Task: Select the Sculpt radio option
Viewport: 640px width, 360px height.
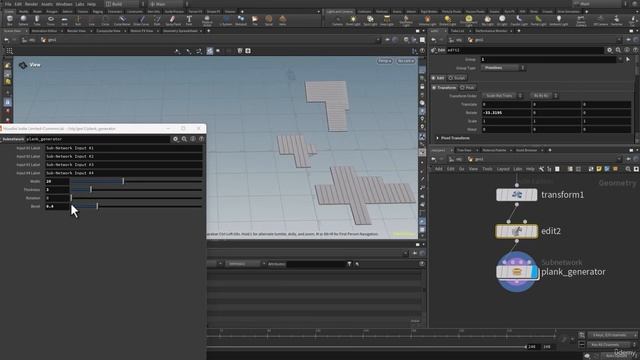Action: click(x=457, y=78)
